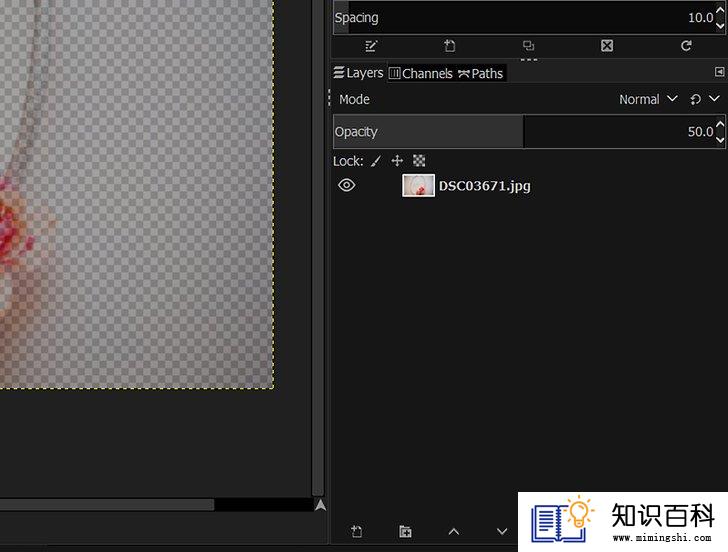Click the vertical canvas scrollbar
Viewport: 728px width, 552px height.
click(x=318, y=248)
